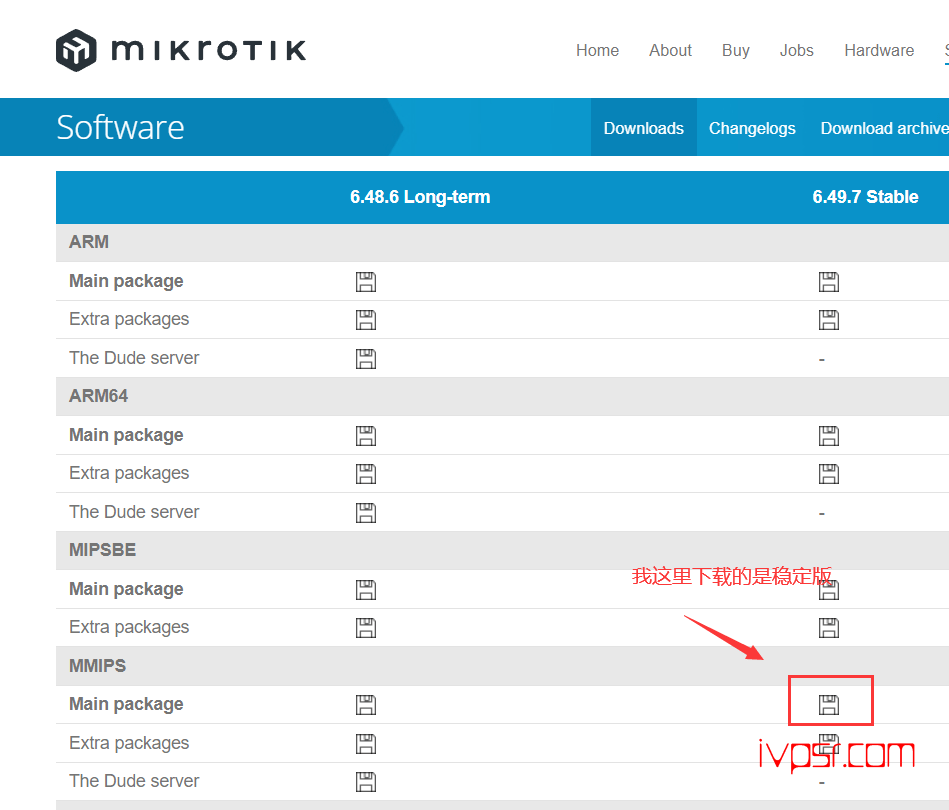Navigate to Jobs

click(x=796, y=50)
